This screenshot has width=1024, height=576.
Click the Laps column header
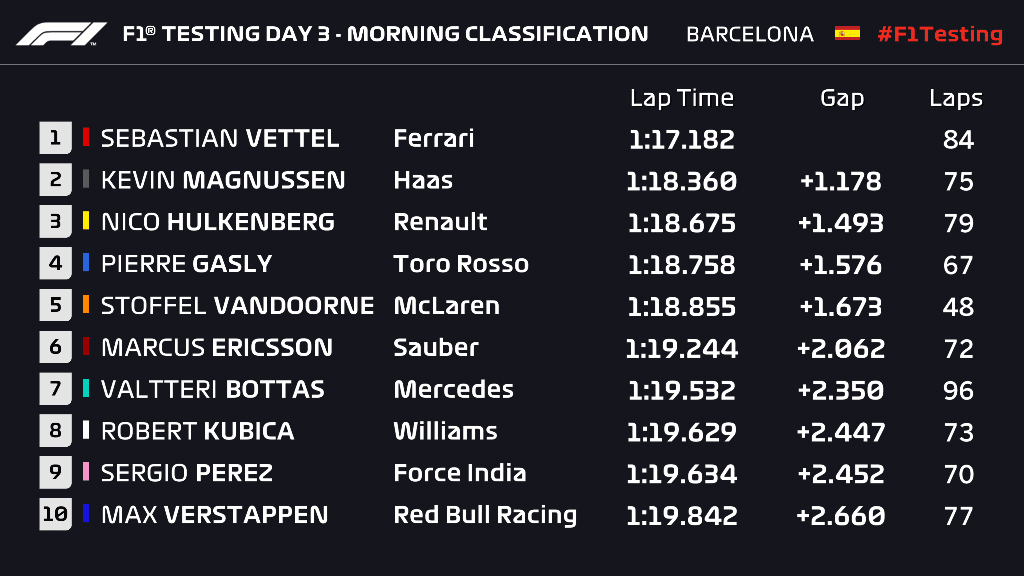pos(955,98)
